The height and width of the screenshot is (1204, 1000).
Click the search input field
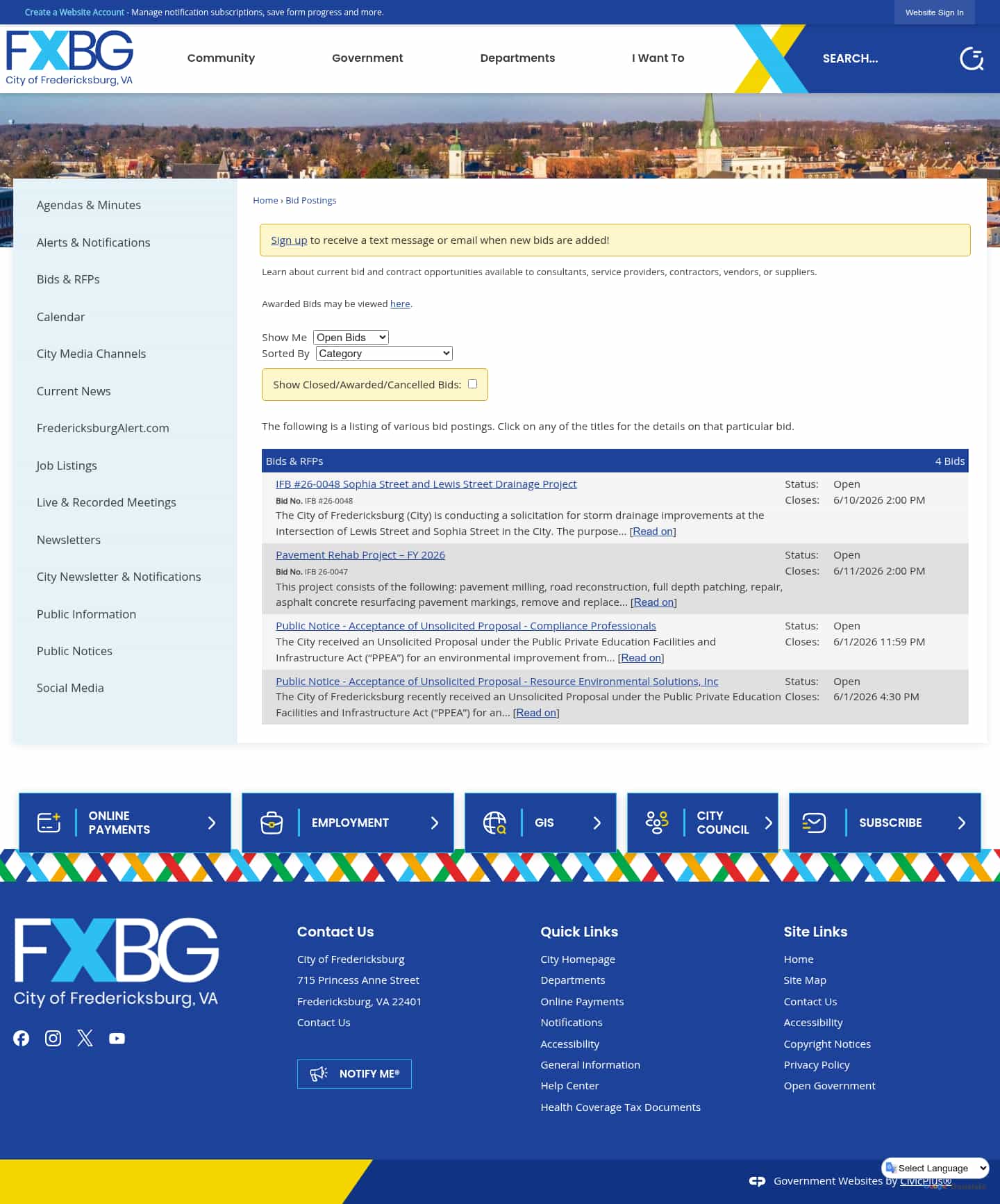click(882, 59)
